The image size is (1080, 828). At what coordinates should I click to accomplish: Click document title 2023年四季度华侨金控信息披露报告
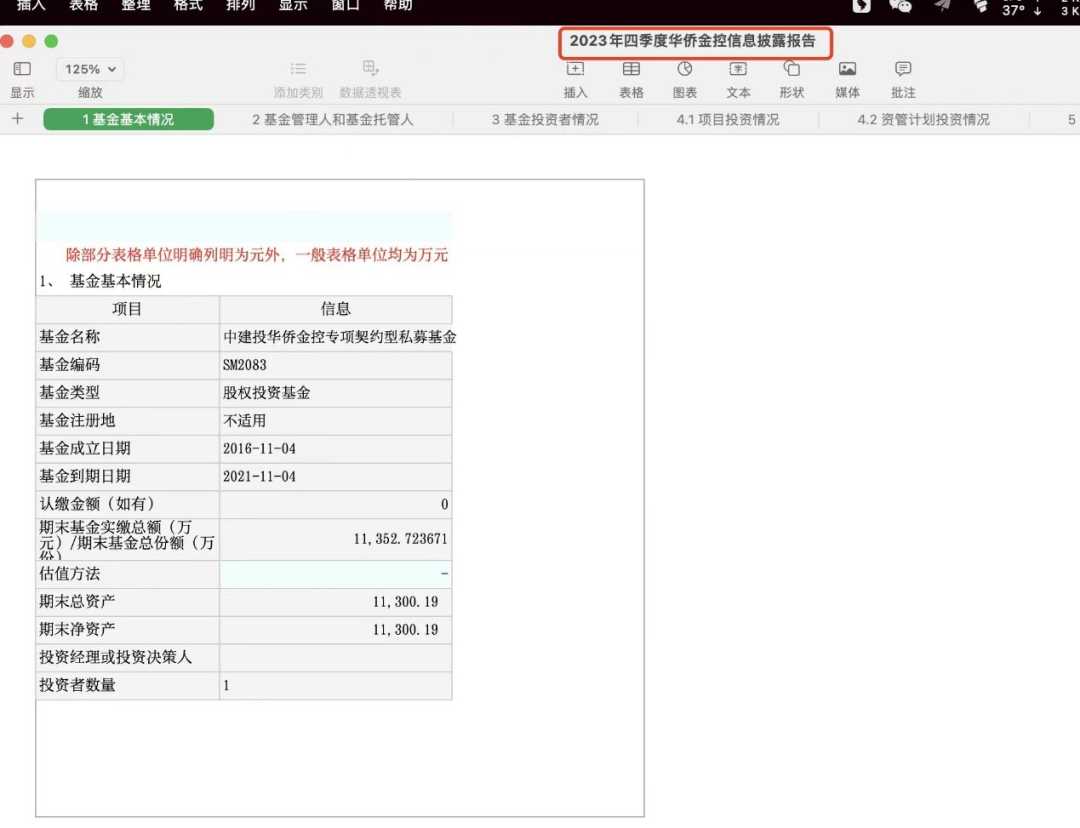pyautogui.click(x=693, y=42)
